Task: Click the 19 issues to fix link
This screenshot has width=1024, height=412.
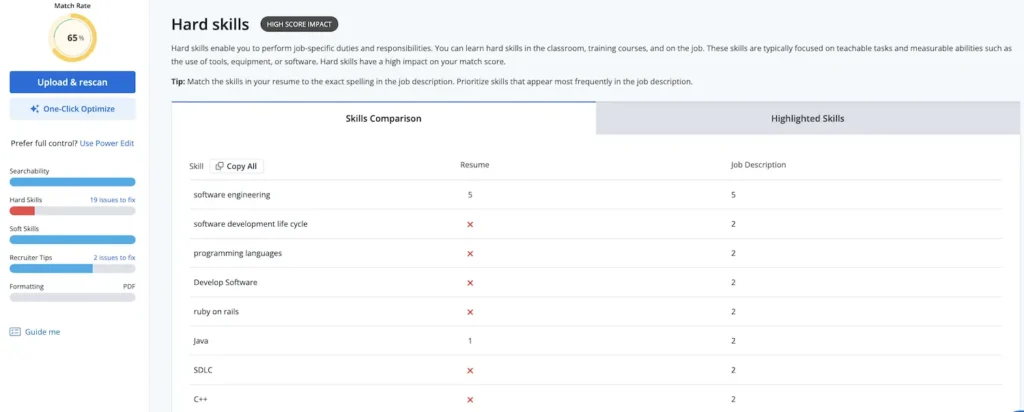Action: click(x=112, y=200)
